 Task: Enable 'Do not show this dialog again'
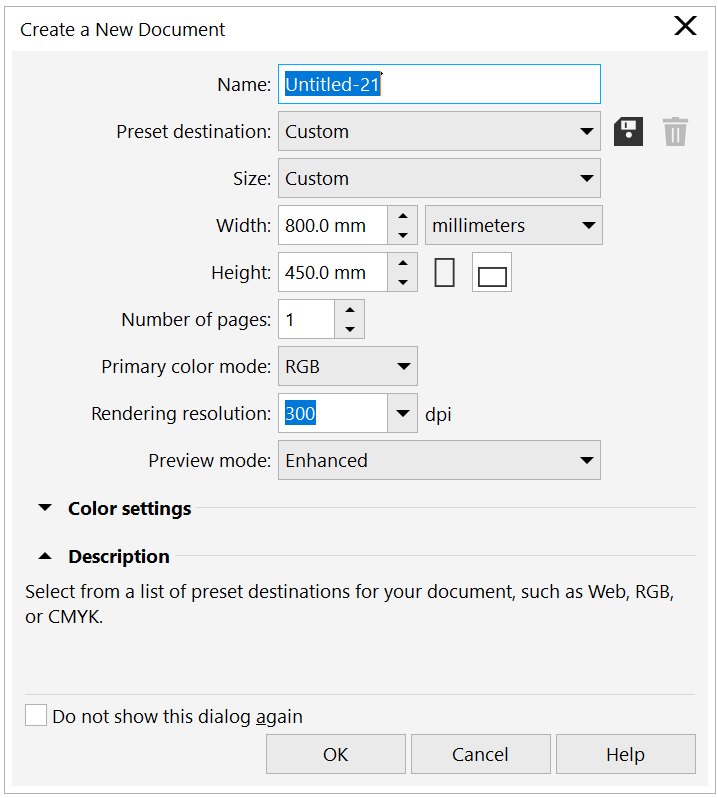pos(36,716)
